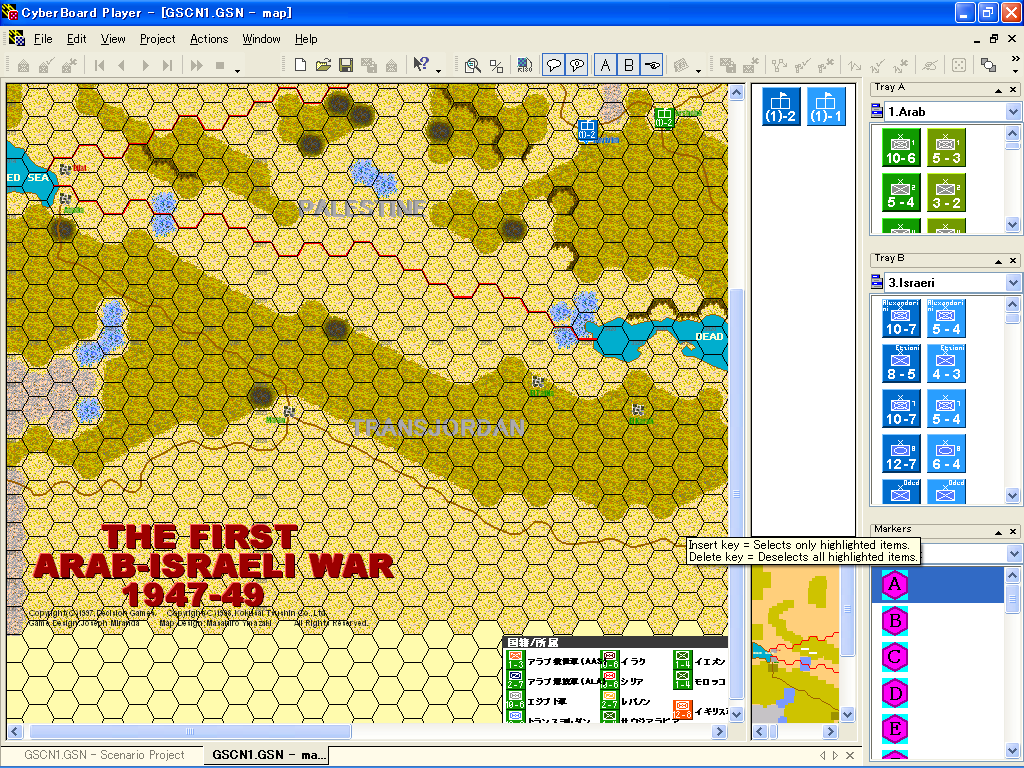Open the Actions menu

(x=209, y=39)
